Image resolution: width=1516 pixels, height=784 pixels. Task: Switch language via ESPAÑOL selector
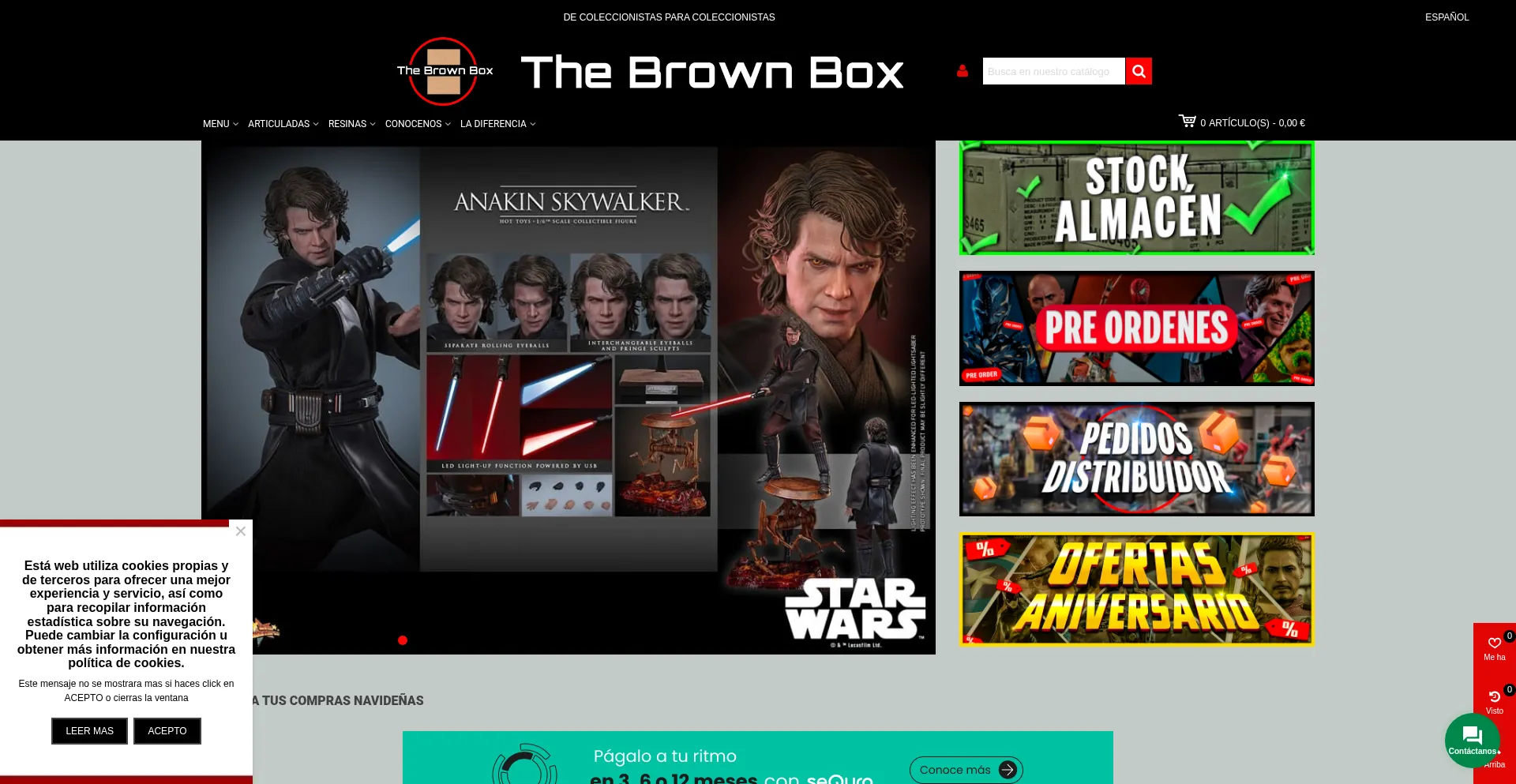click(1447, 17)
